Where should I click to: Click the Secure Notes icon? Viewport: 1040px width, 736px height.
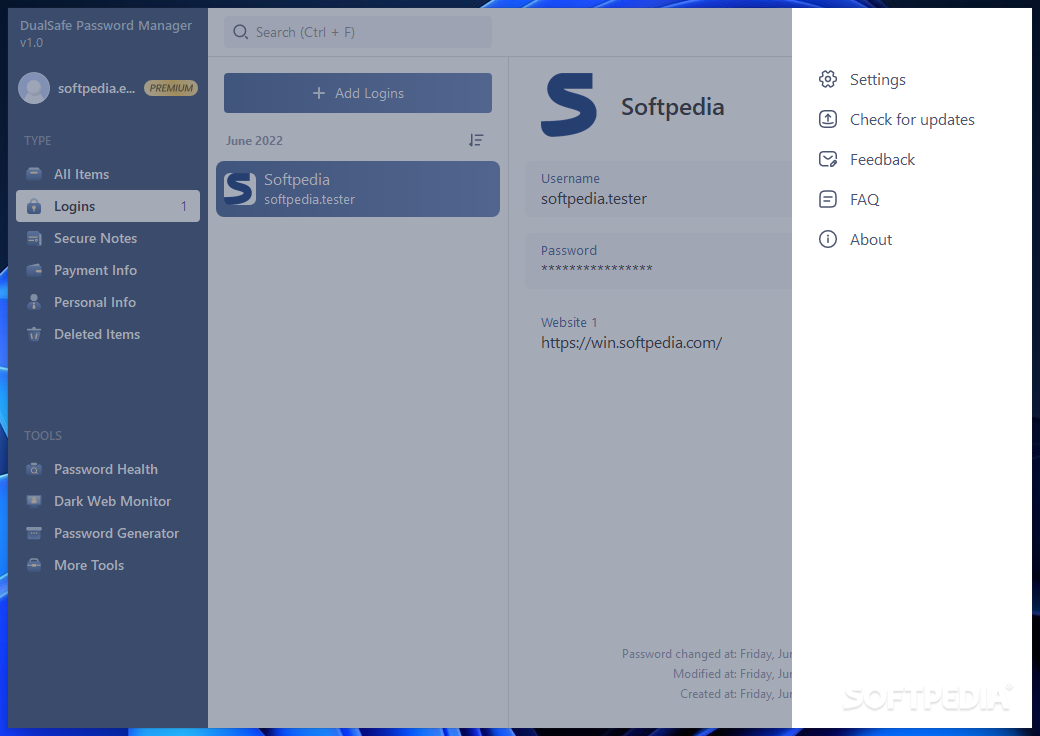click(x=34, y=238)
